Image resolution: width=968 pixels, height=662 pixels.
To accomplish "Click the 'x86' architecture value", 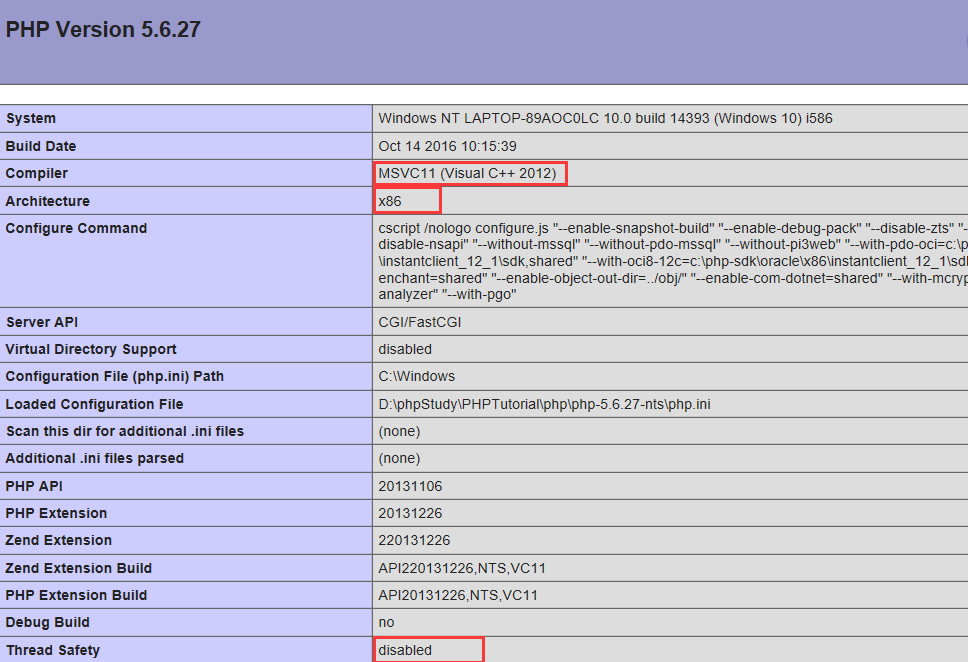I will coord(390,201).
